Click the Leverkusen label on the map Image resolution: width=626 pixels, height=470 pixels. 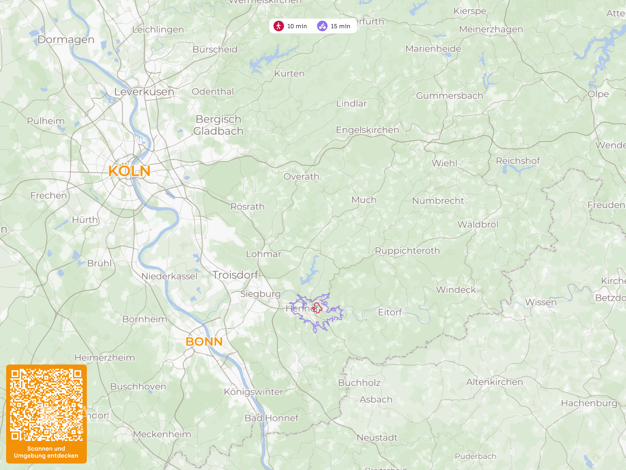(x=144, y=91)
